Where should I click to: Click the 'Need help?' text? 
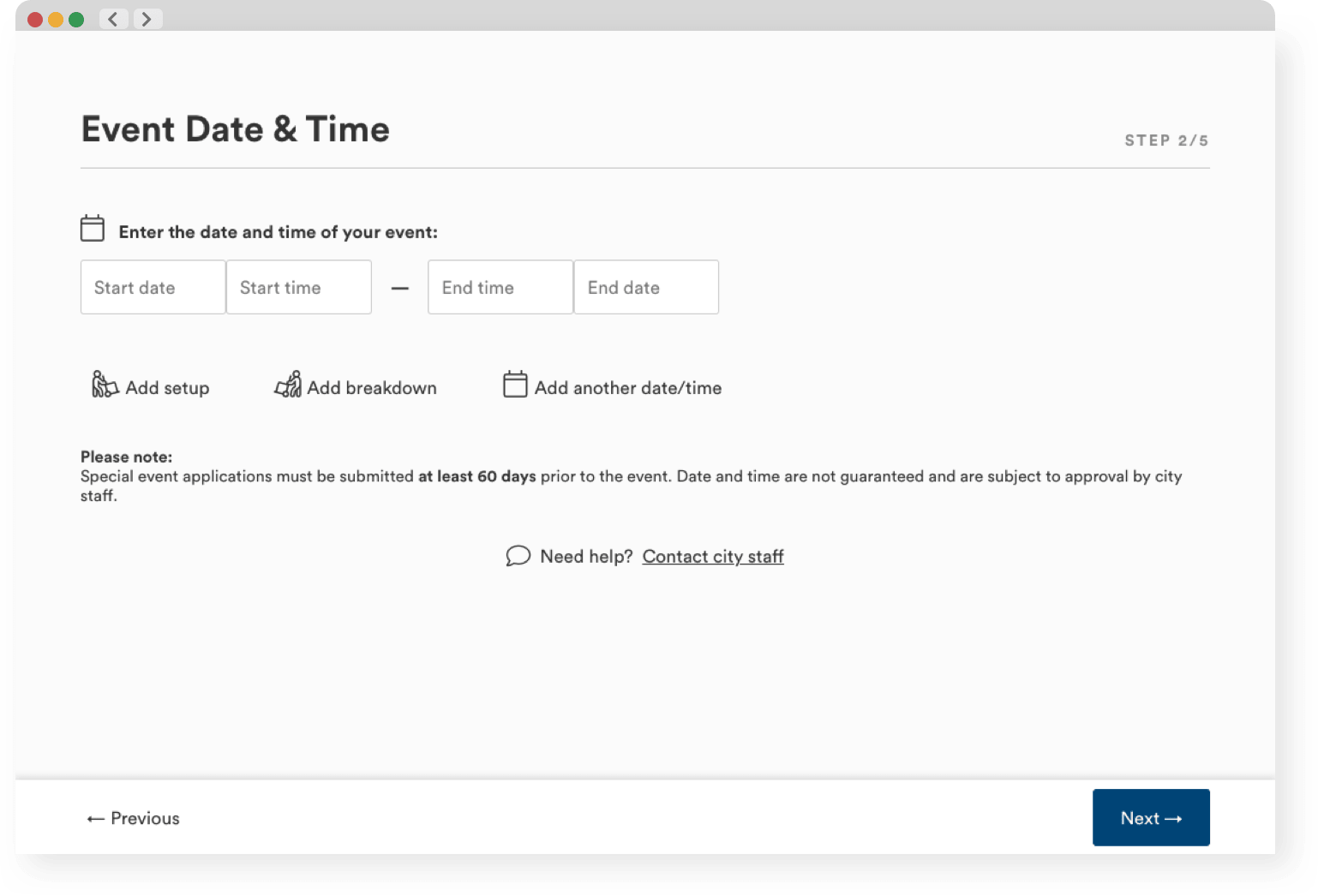coord(586,557)
